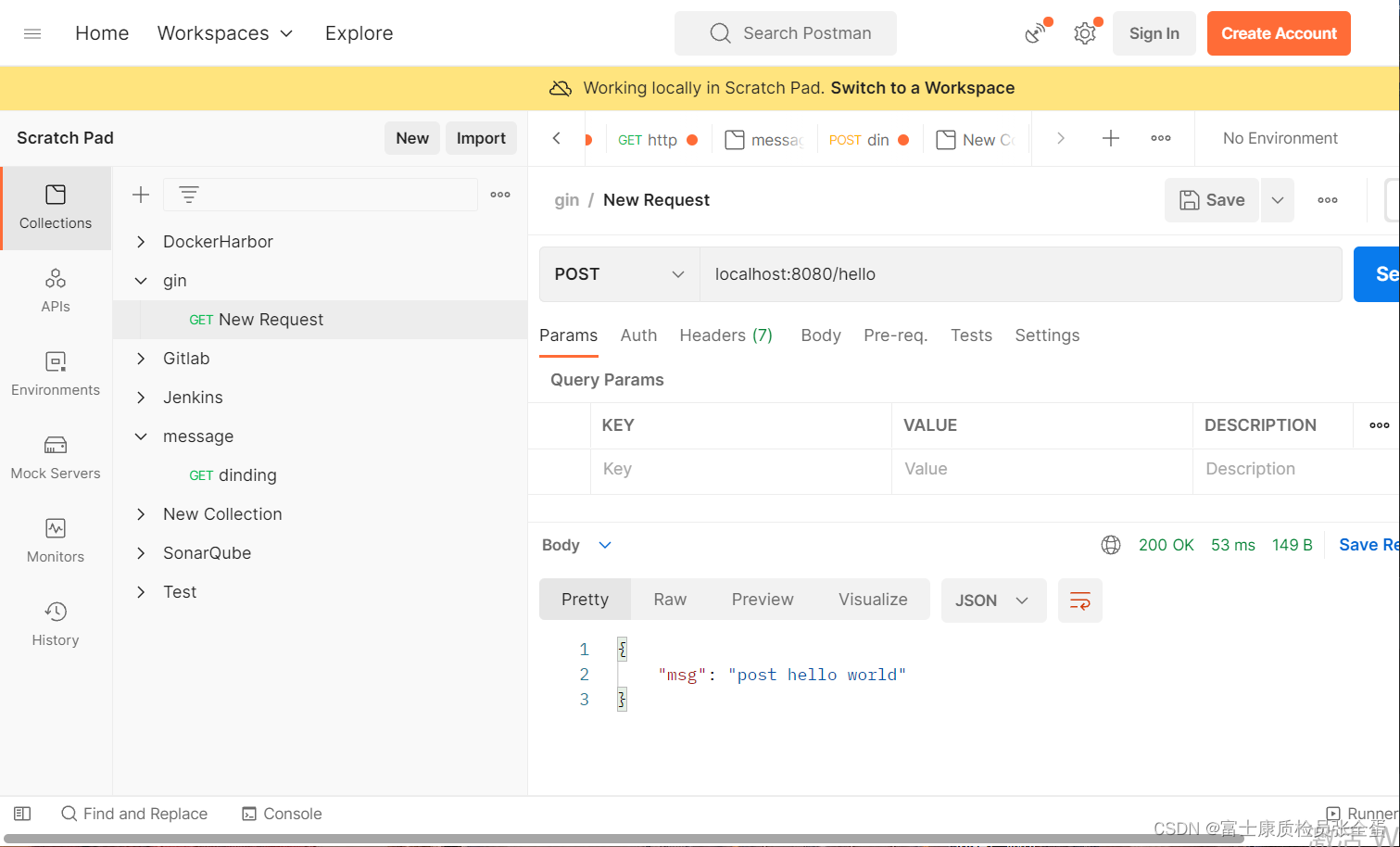
Task: Open the JSON format dropdown
Action: [993, 600]
